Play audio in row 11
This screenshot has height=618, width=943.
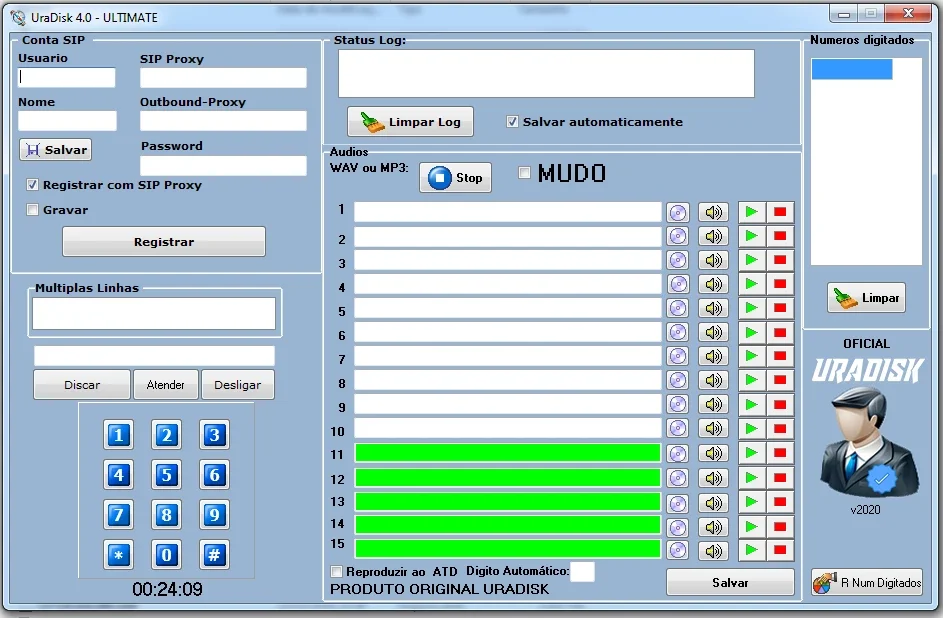(751, 453)
